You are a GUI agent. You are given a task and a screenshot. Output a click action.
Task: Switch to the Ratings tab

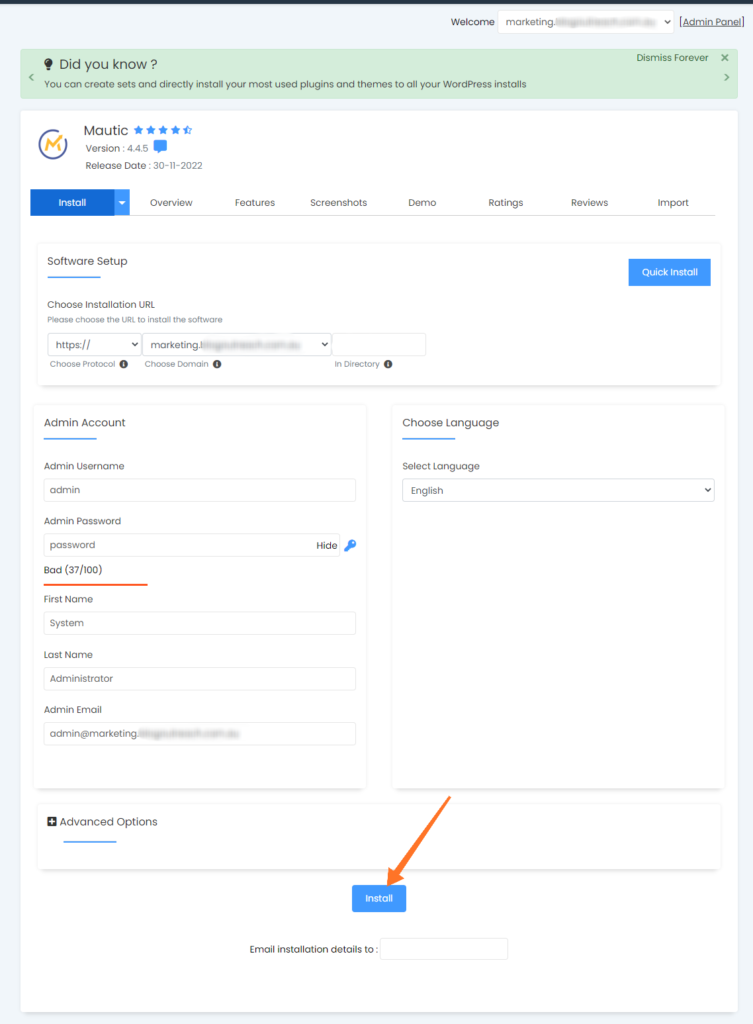pos(505,202)
